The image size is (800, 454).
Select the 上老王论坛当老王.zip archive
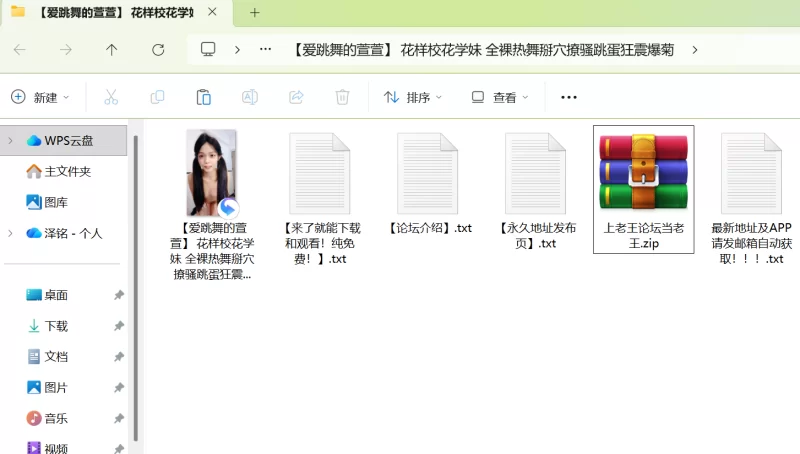click(x=644, y=189)
